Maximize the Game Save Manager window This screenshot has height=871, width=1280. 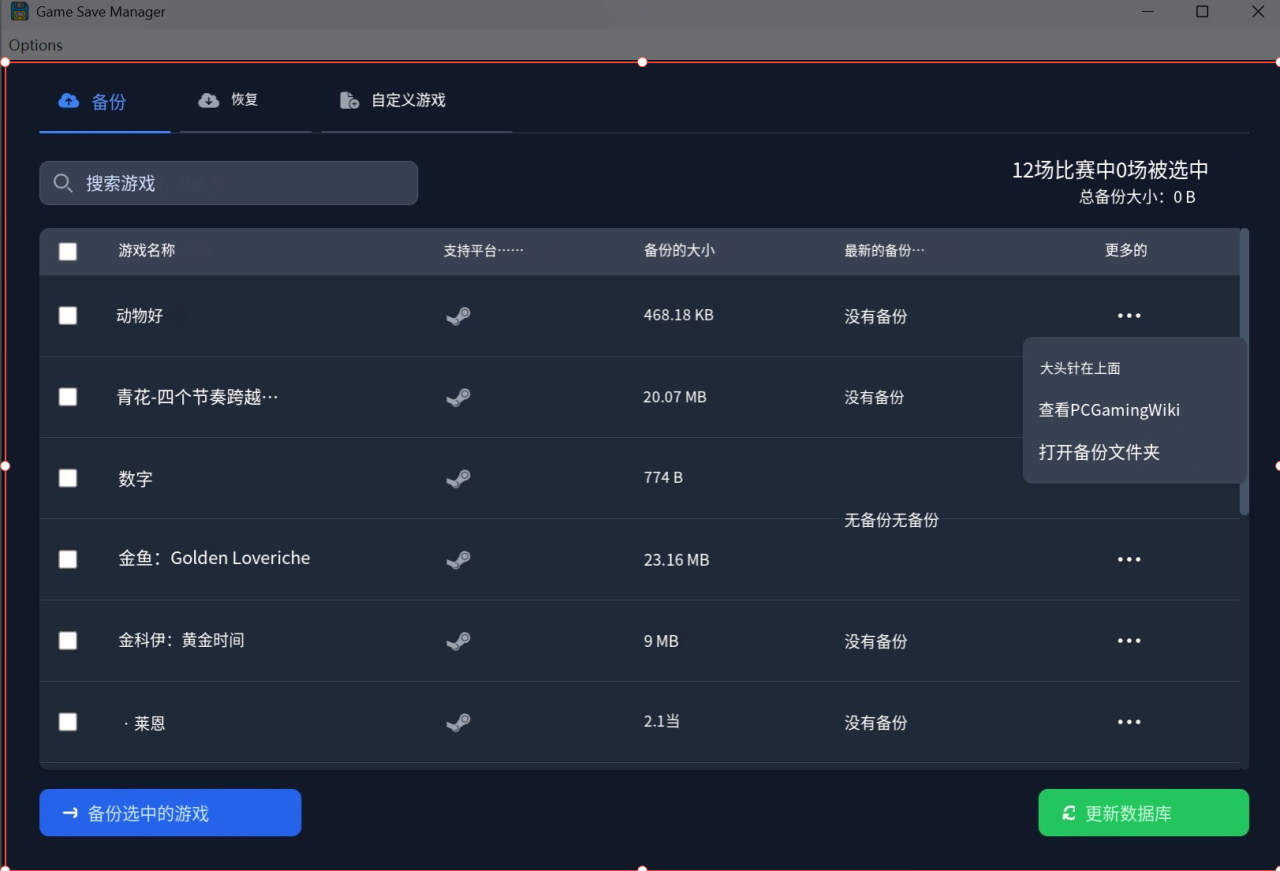coord(1202,12)
